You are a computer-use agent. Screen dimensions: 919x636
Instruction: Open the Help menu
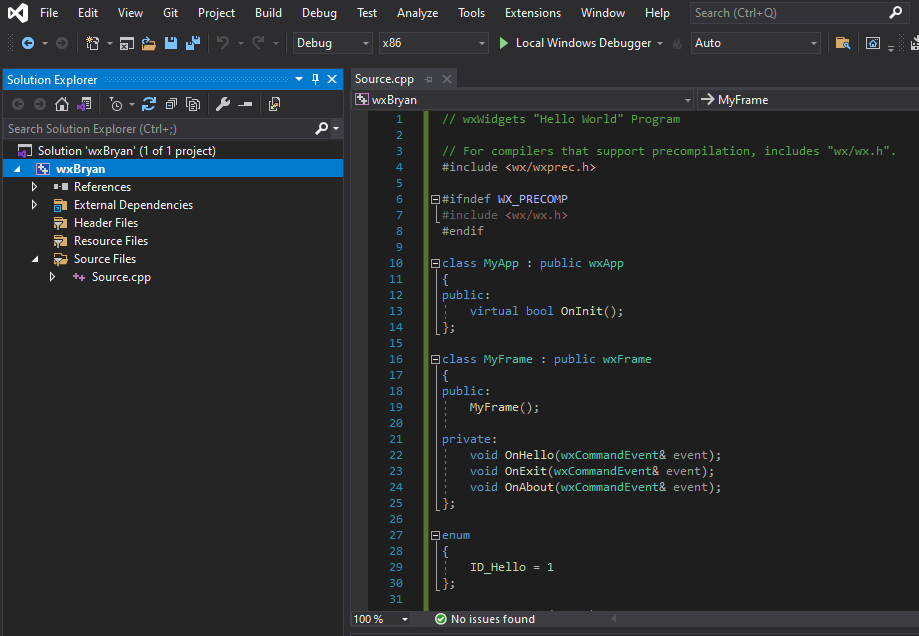657,12
